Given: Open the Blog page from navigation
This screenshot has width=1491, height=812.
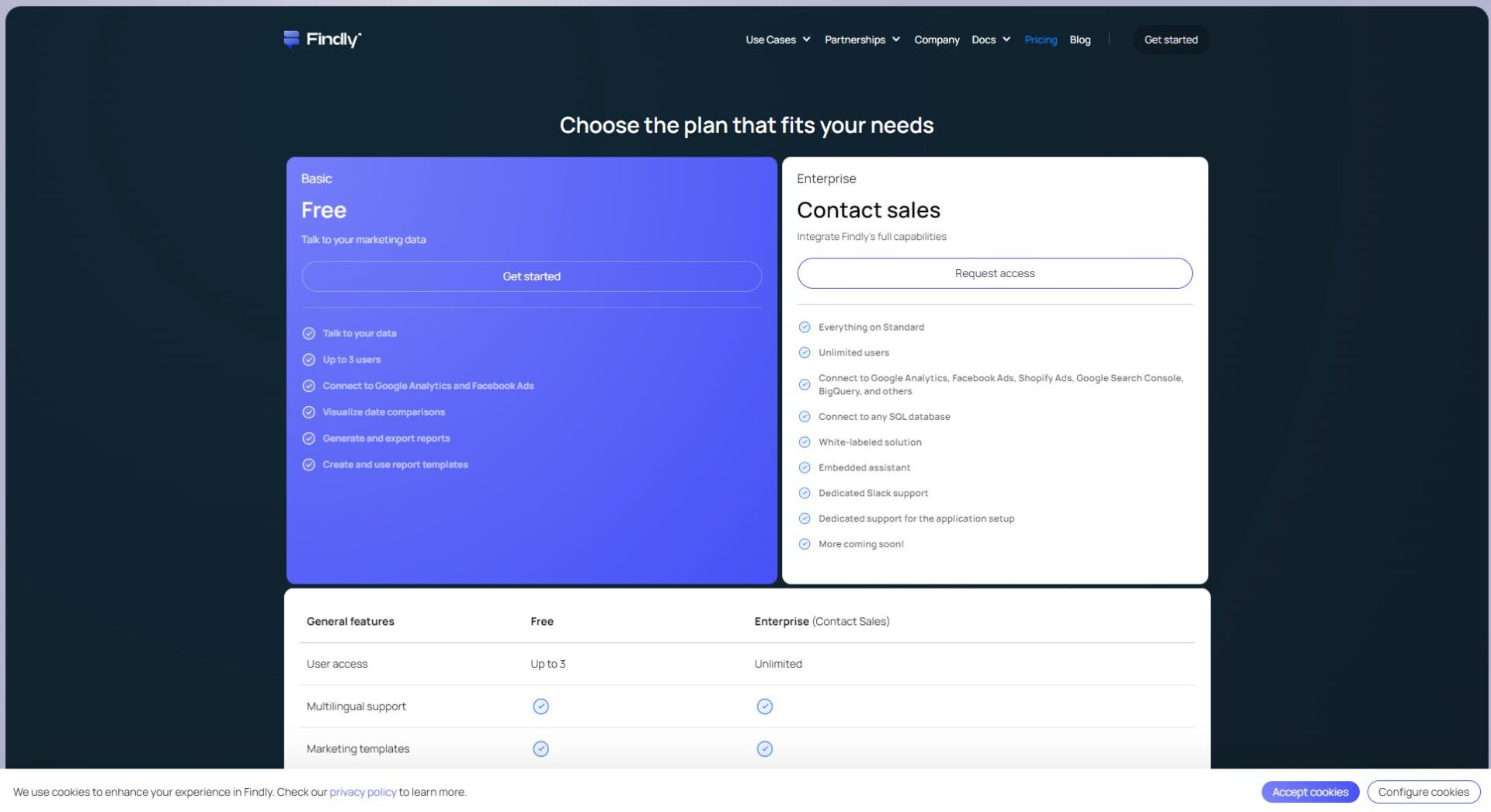Looking at the screenshot, I should (1079, 40).
